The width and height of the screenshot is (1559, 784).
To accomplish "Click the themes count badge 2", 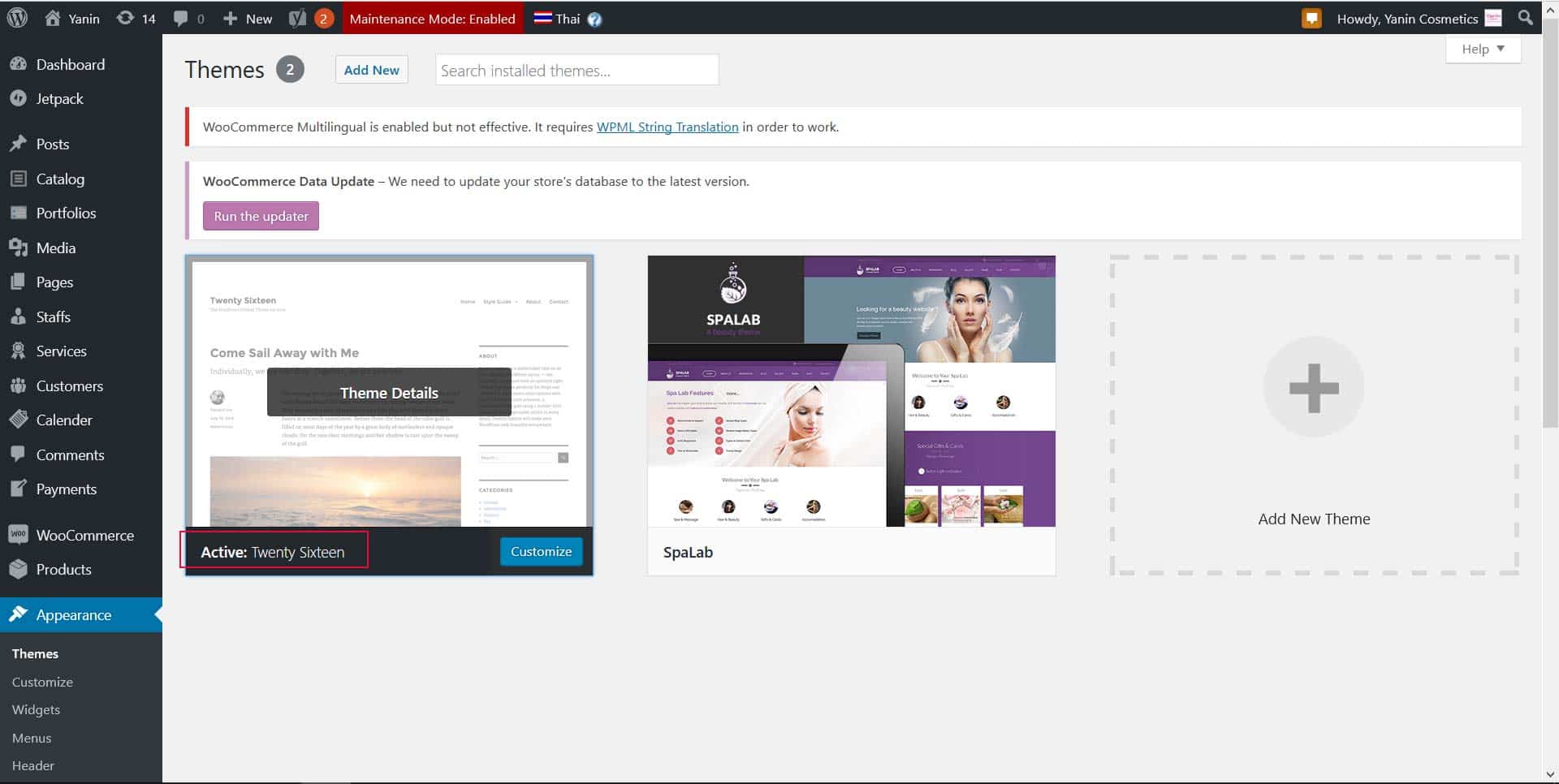I will pos(290,70).
